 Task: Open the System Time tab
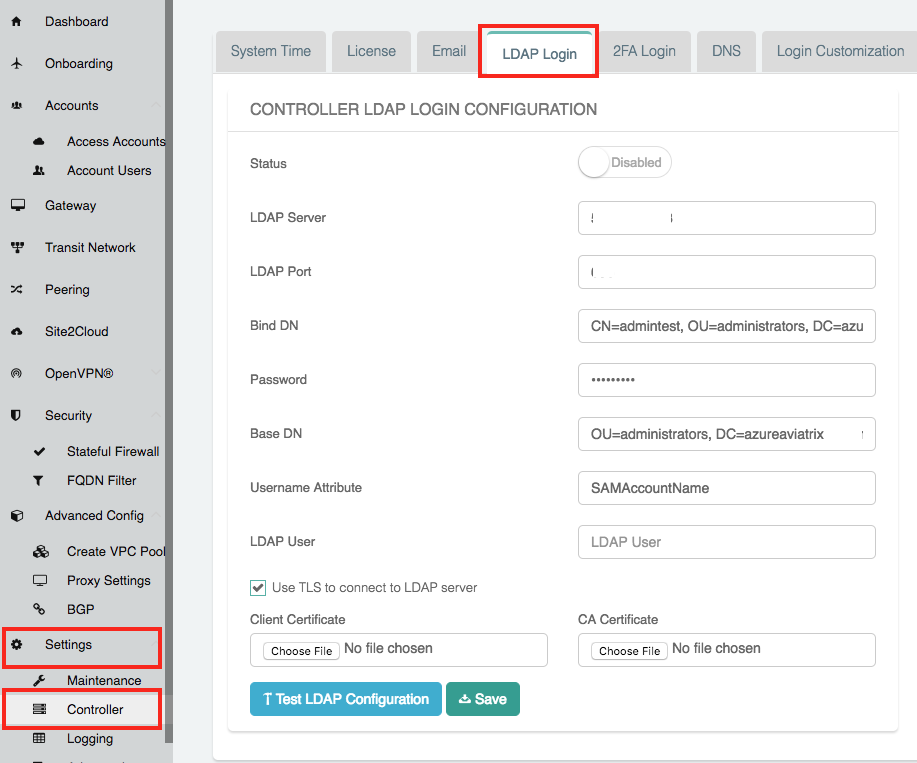pos(271,51)
